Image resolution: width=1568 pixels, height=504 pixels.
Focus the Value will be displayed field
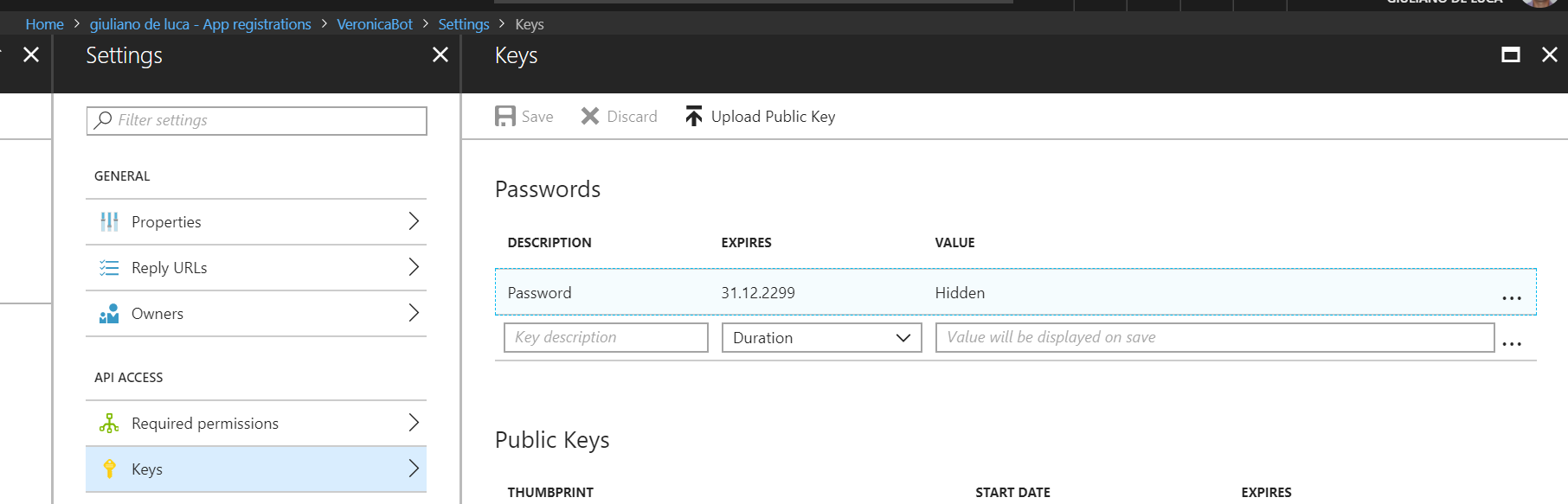pos(1215,337)
